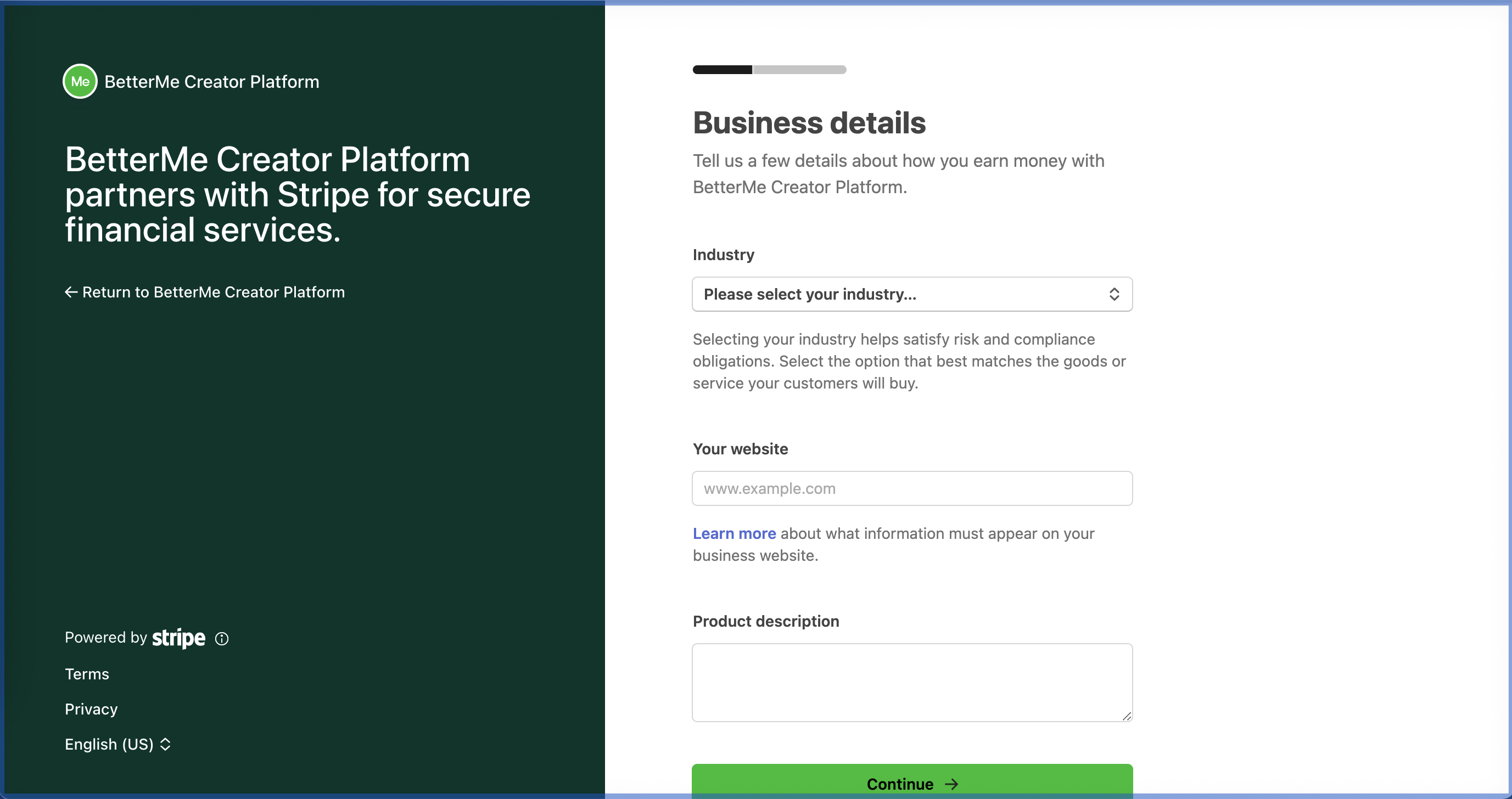Image resolution: width=1512 pixels, height=799 pixels.
Task: Click the Industry field label
Action: tap(723, 255)
